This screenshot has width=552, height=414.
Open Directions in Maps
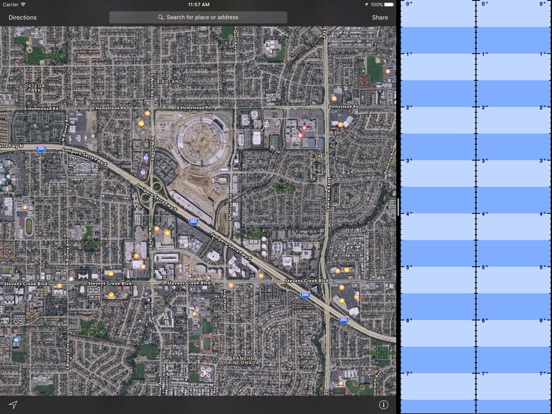coord(23,17)
